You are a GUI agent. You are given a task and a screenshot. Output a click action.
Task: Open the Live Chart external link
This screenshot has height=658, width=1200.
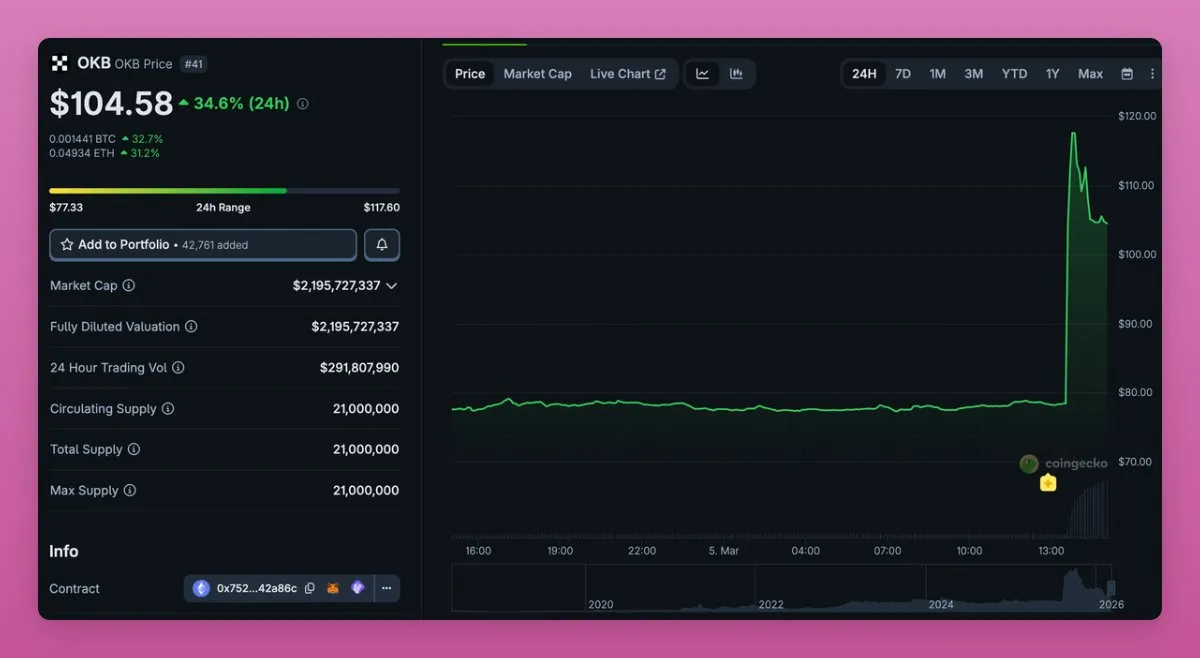point(627,74)
